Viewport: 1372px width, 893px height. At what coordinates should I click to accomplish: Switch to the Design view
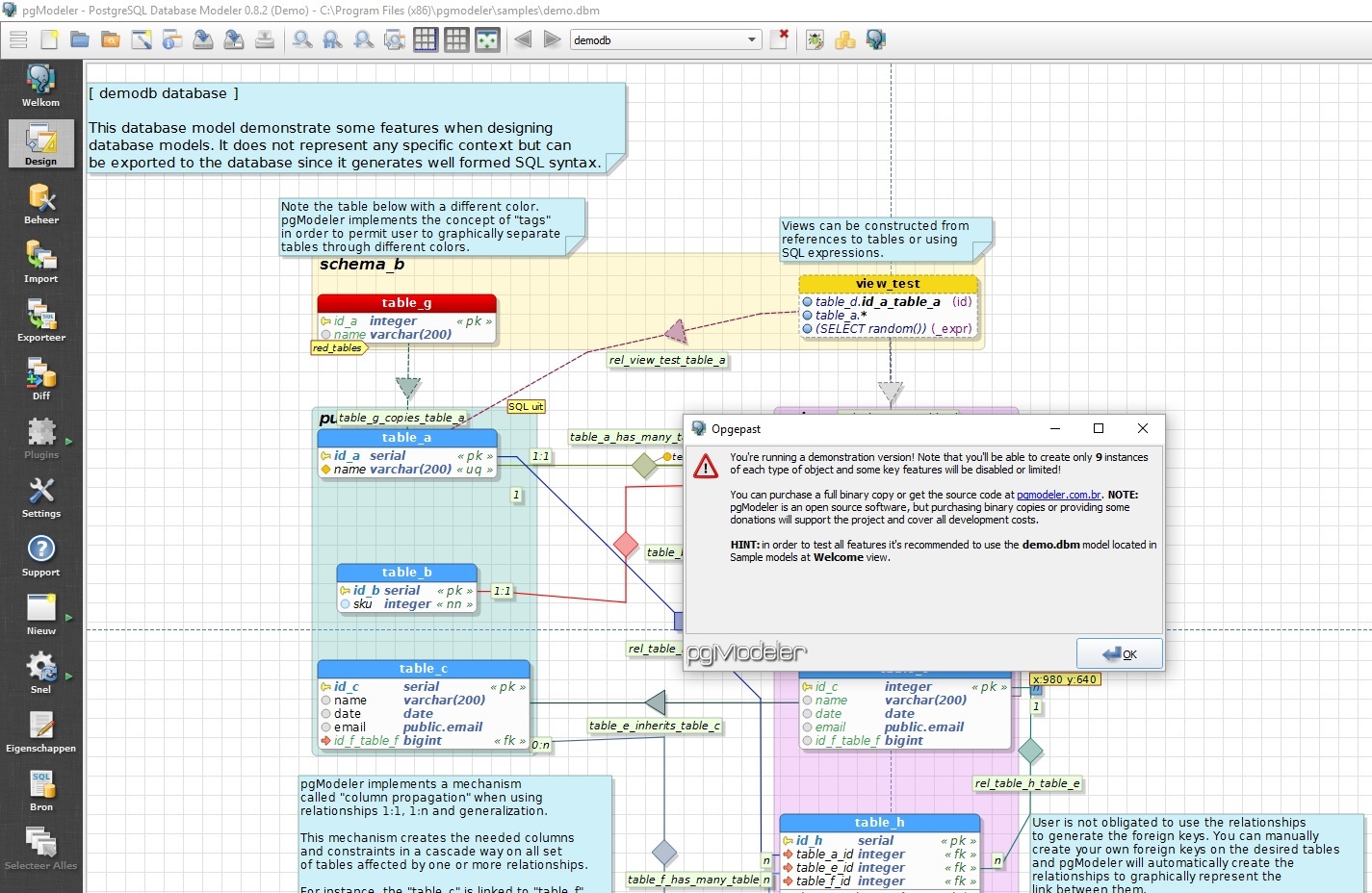click(x=40, y=143)
